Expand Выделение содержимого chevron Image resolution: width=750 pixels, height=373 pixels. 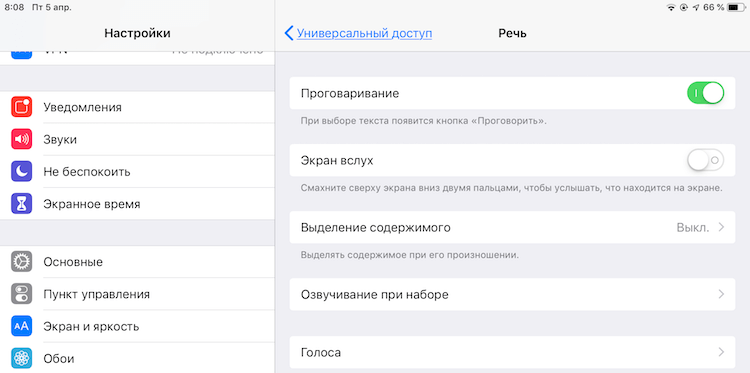[x=721, y=228]
